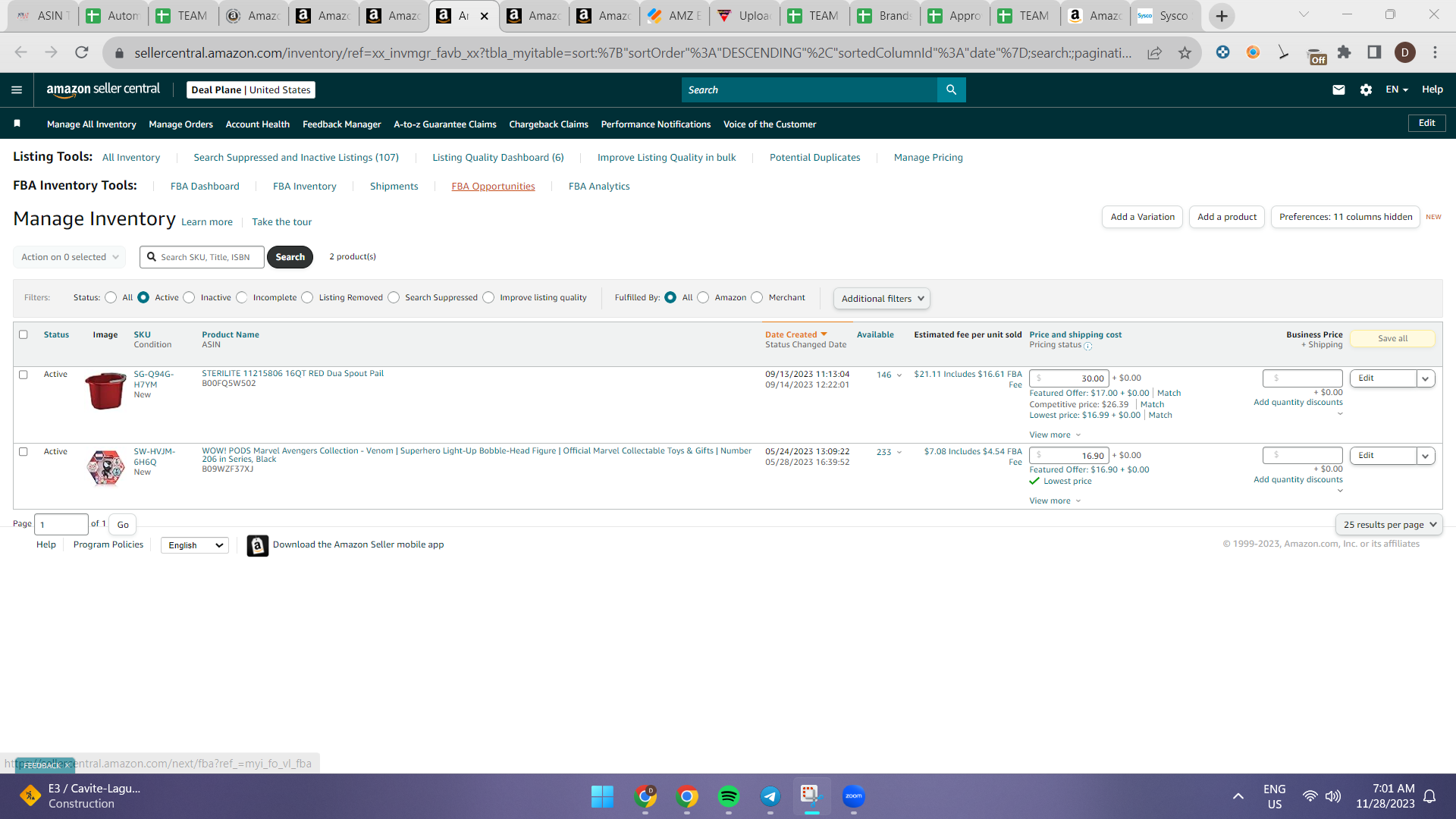
Task: Open Feedback Manager in the favorites bar
Action: 342,124
